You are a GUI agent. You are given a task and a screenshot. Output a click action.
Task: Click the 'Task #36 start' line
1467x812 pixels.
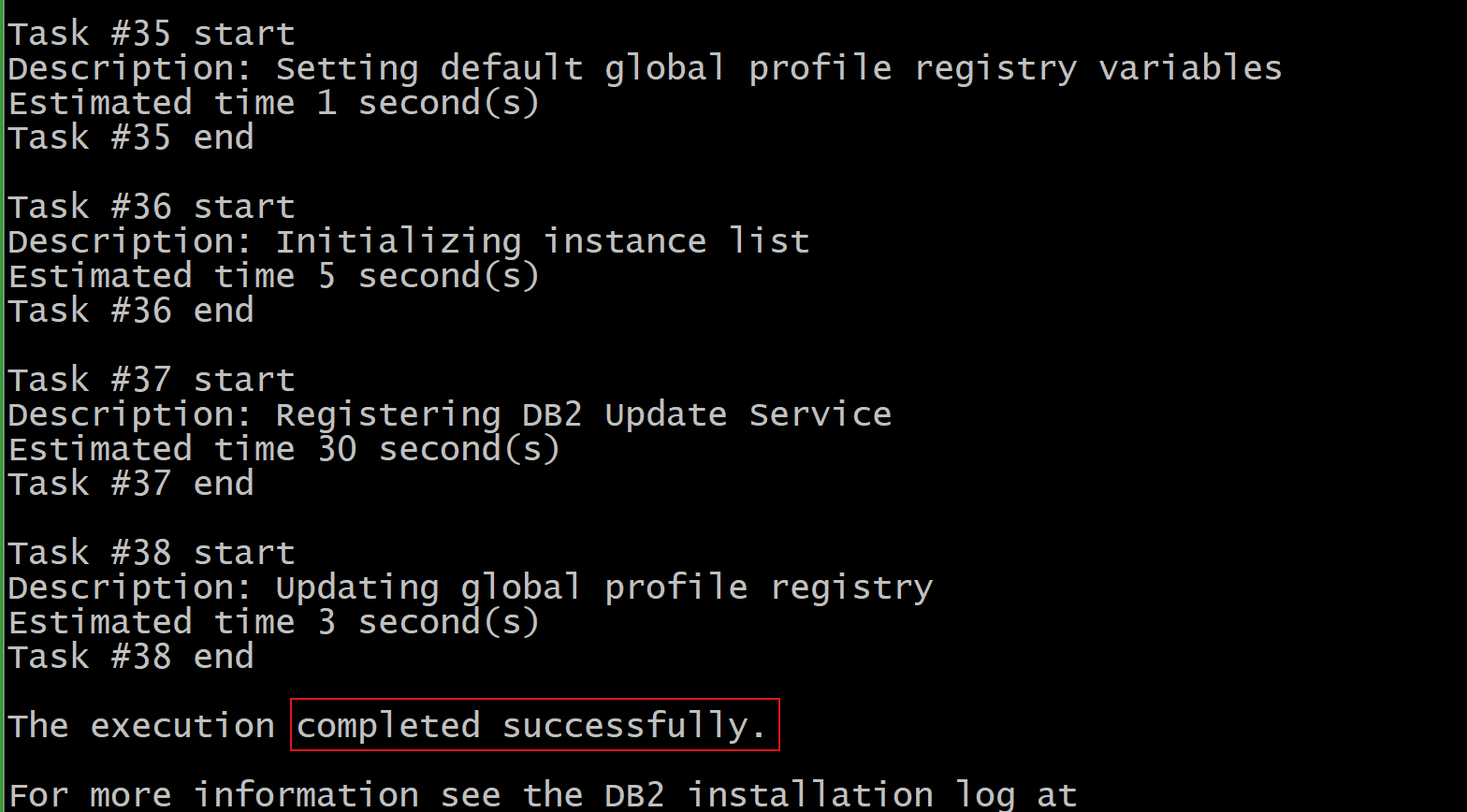tap(152, 207)
